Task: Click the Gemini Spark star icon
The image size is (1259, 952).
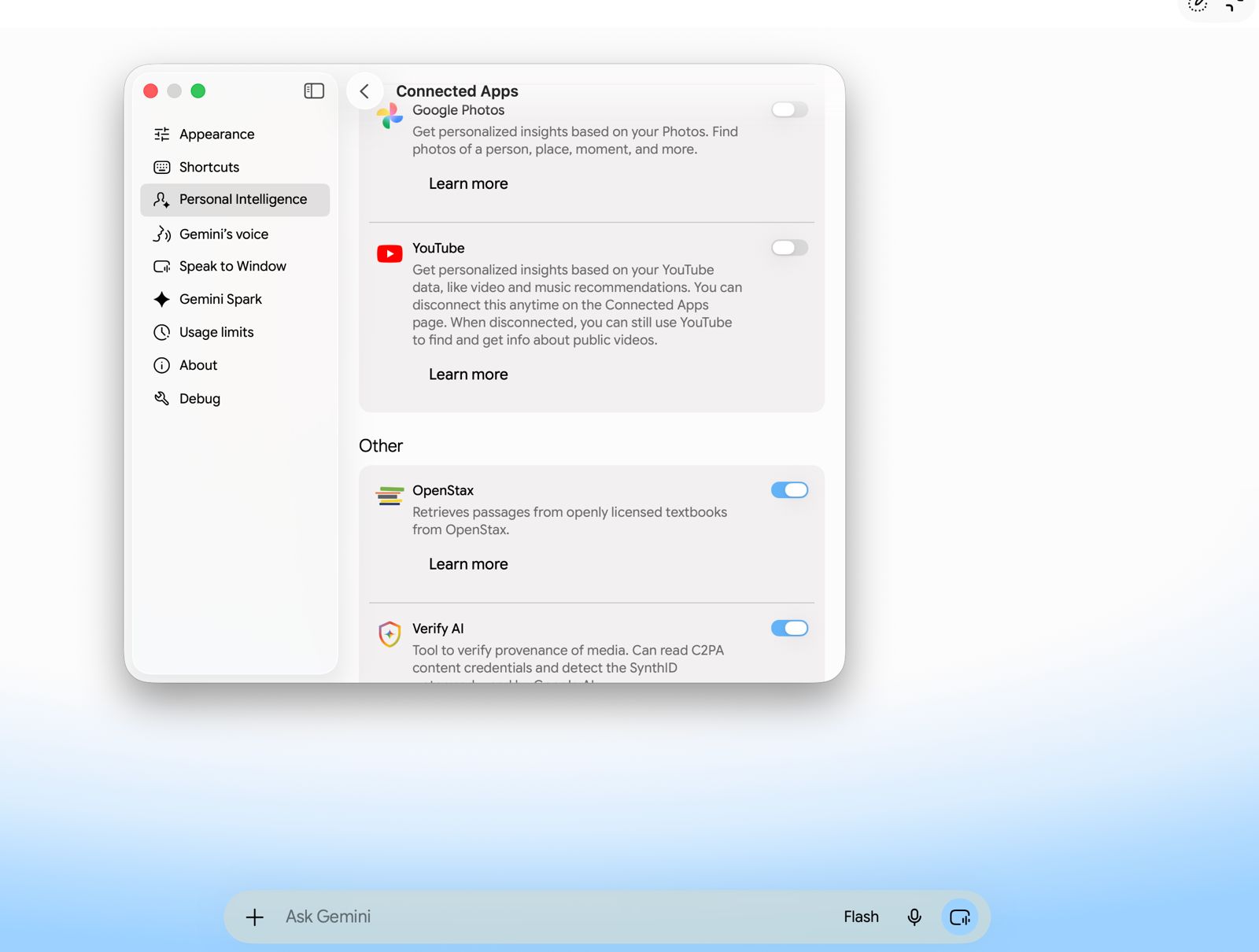Action: tap(162, 300)
